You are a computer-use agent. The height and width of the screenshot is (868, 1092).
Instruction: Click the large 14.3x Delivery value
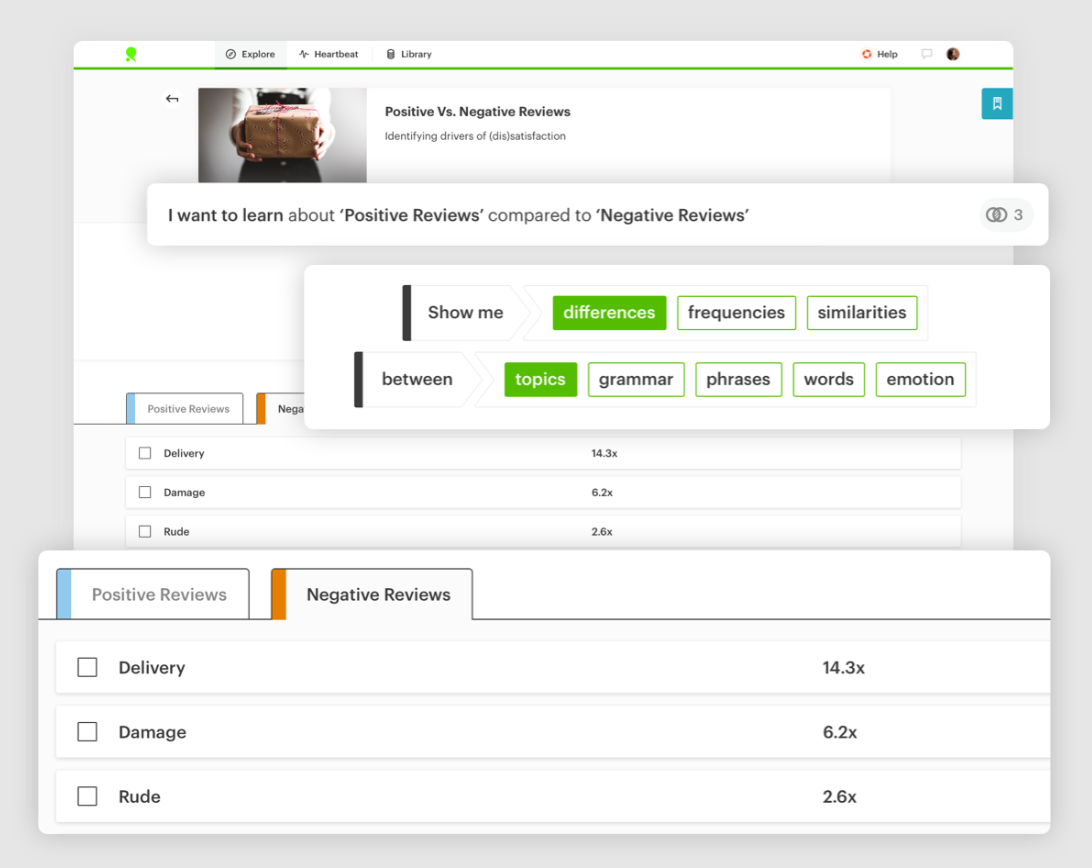[x=843, y=668]
